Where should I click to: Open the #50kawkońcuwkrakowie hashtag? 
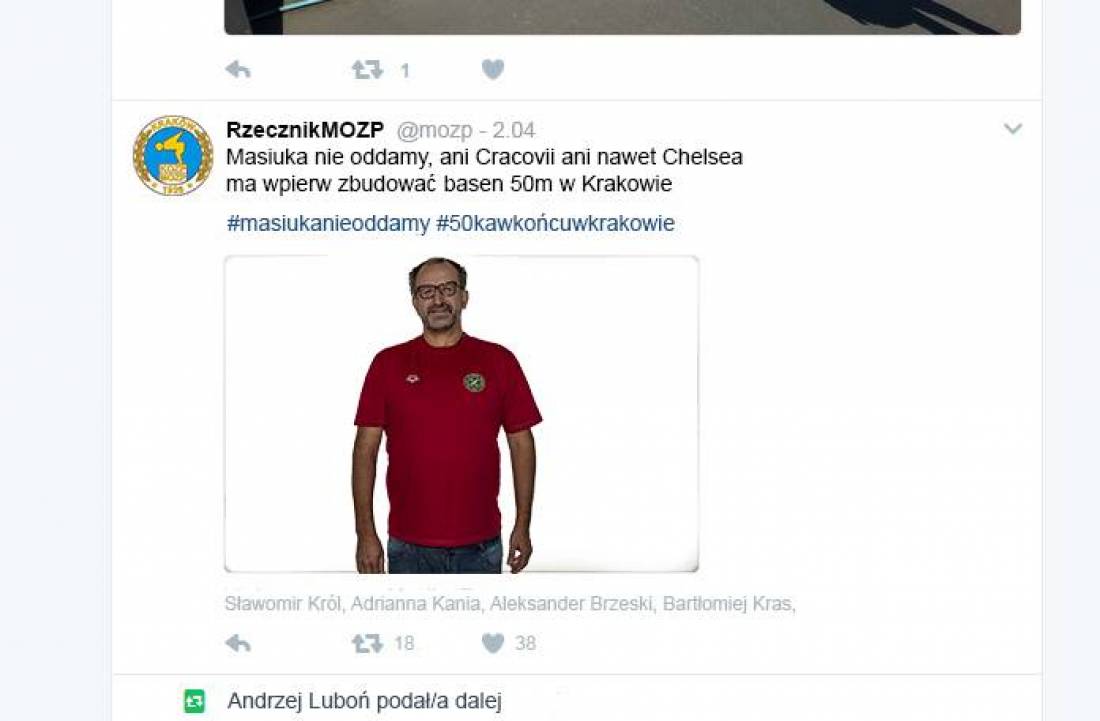556,223
